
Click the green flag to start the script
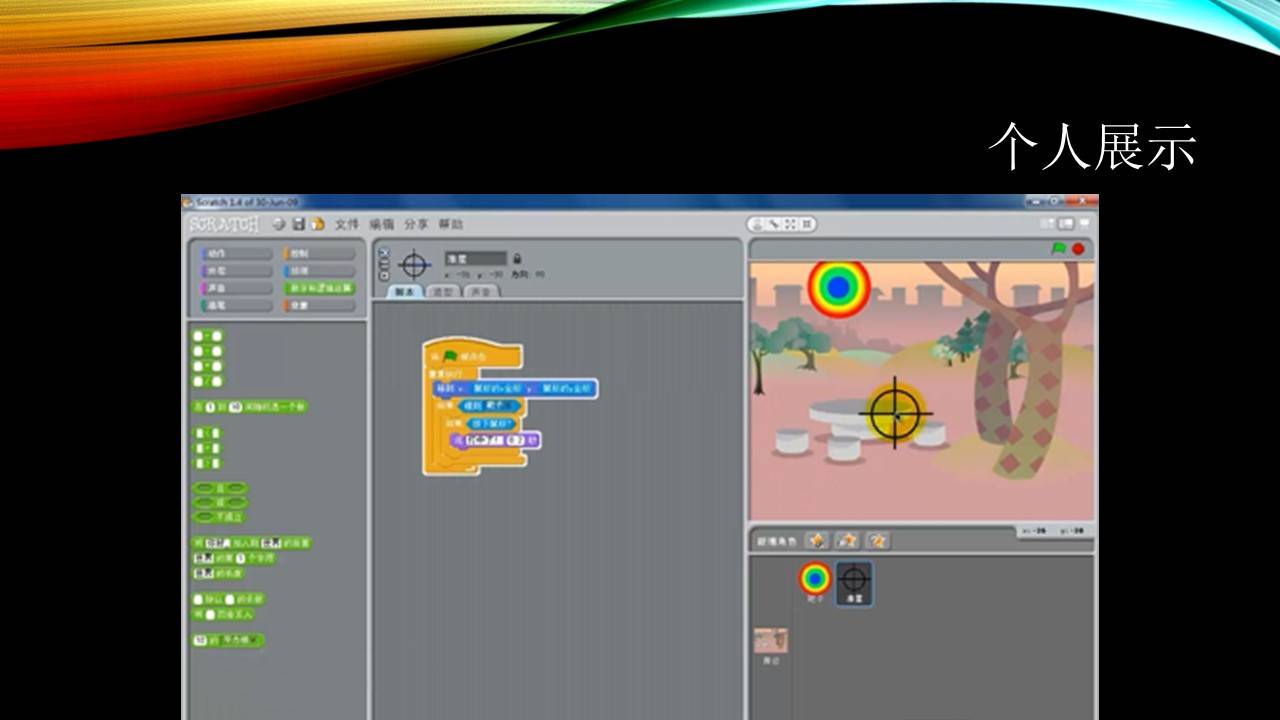(1058, 249)
